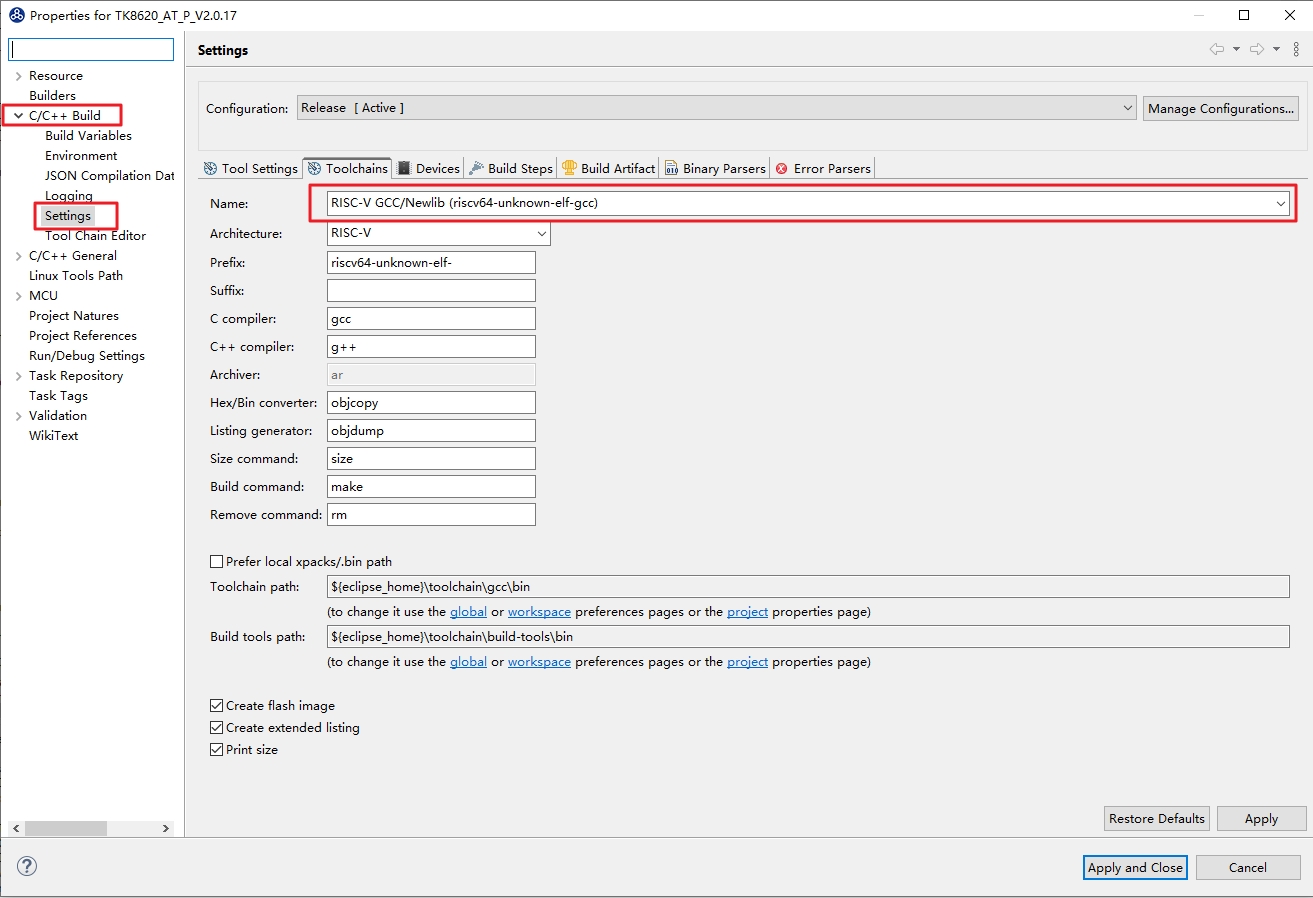Click the Hex/Bin converter field
The image size is (1313, 898).
click(431, 402)
